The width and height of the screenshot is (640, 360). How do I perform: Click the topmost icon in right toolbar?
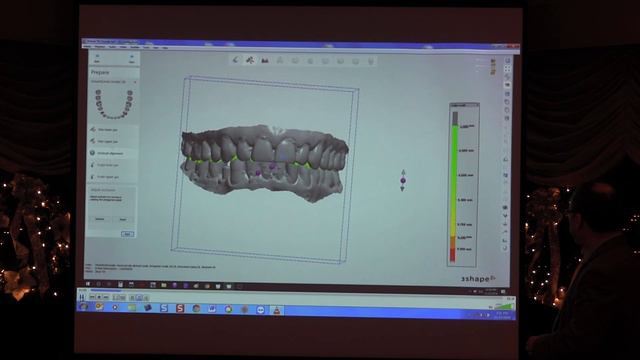(507, 60)
